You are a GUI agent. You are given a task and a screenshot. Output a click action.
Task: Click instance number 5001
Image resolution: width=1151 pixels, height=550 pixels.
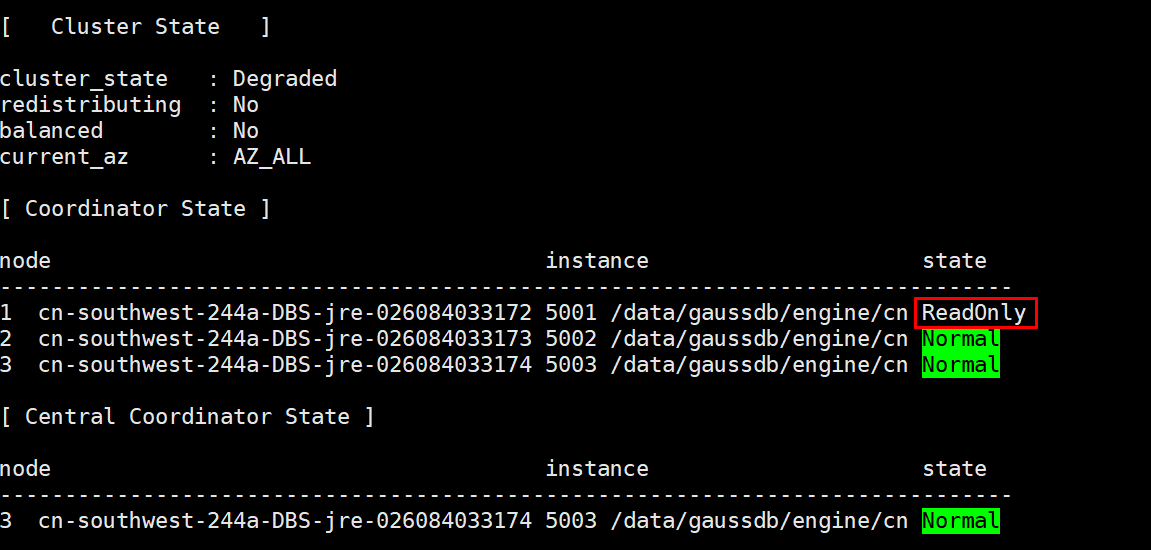pyautogui.click(x=571, y=313)
